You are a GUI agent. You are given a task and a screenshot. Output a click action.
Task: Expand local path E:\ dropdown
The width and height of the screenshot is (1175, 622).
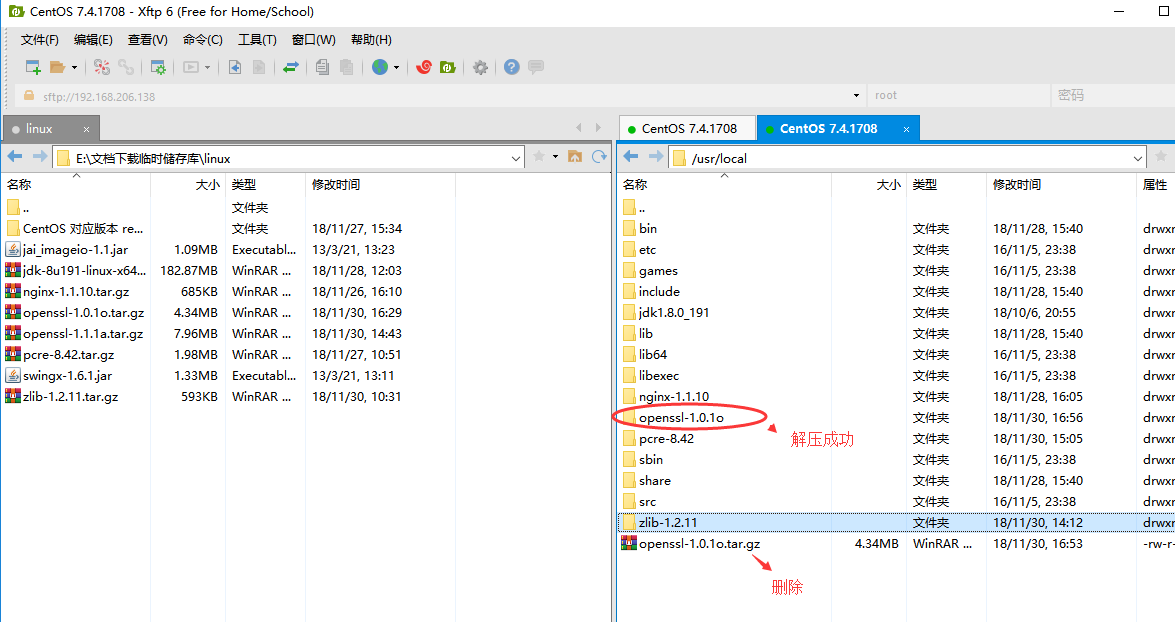516,158
